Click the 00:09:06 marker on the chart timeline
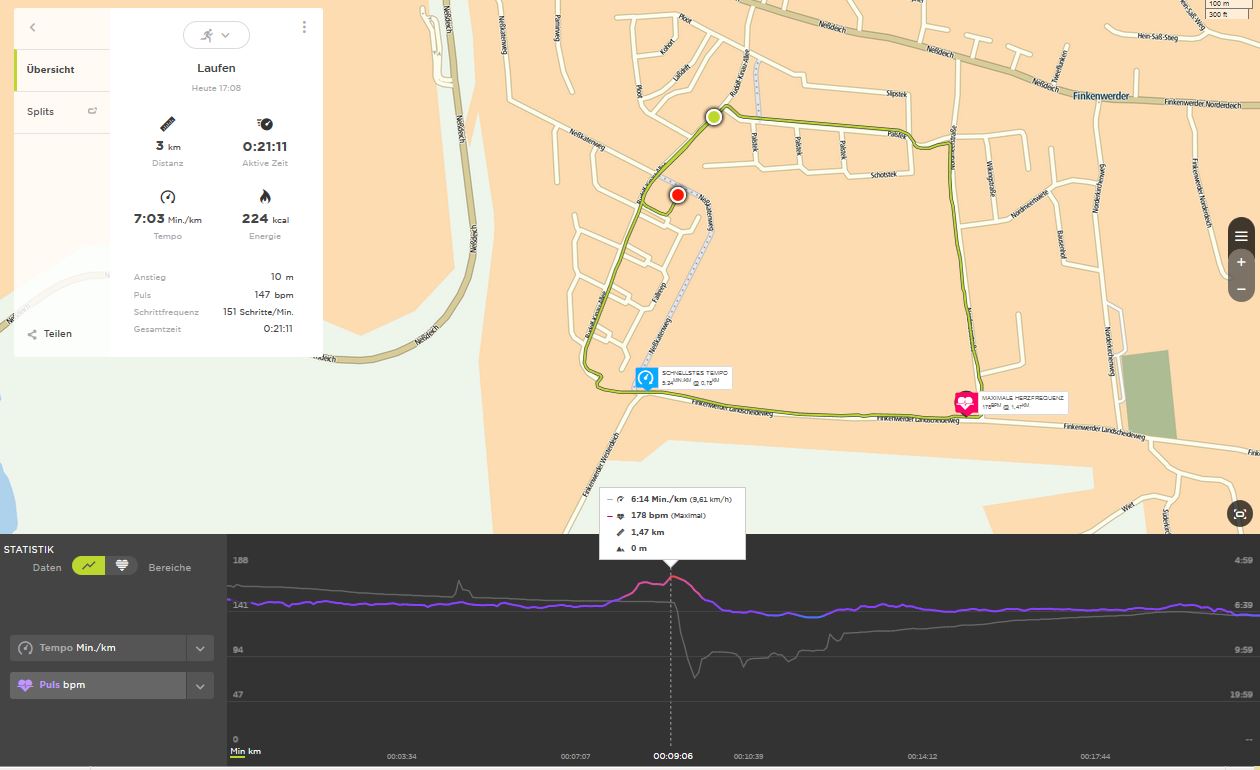The width and height of the screenshot is (1260, 770). point(672,757)
